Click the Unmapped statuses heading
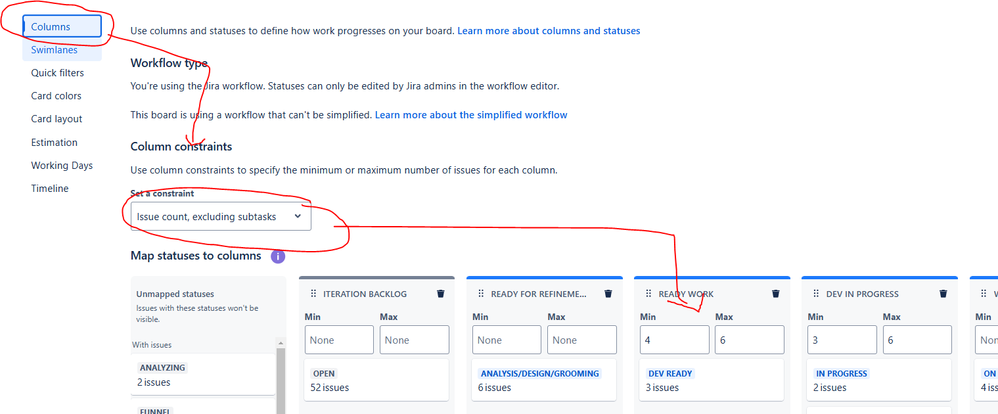Screen dimensions: 998x414 (175, 294)
